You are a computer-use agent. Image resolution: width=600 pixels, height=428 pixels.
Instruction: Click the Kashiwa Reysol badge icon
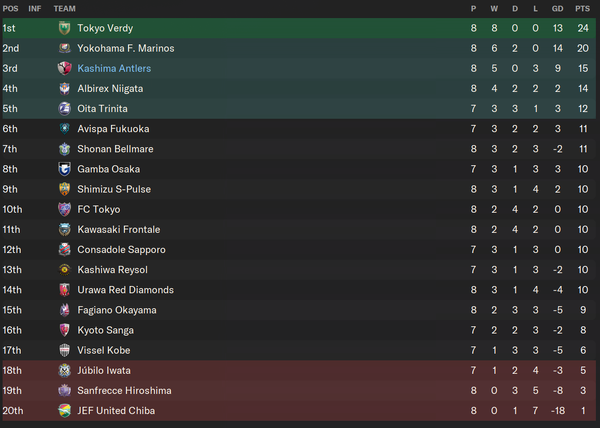point(64,270)
